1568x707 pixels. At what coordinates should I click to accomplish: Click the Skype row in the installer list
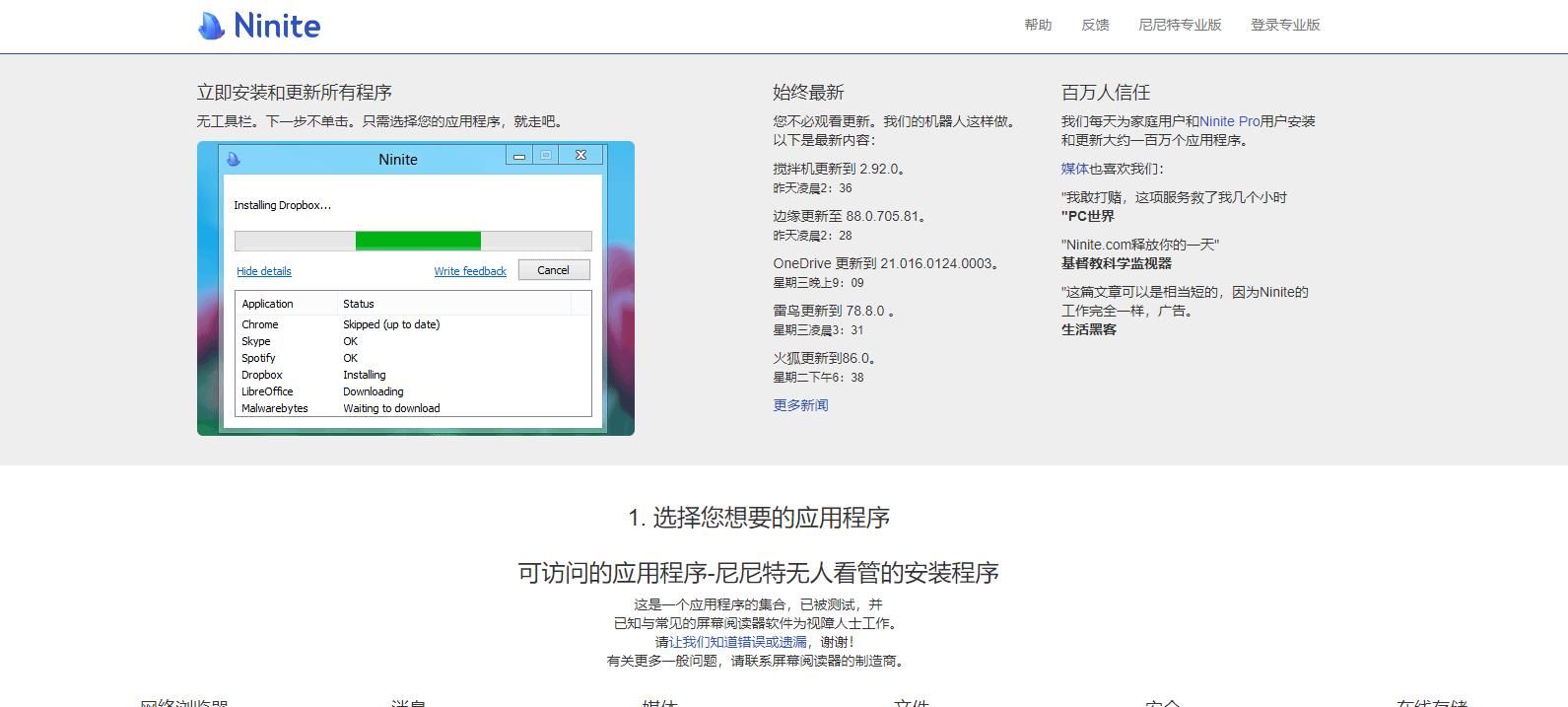413,341
